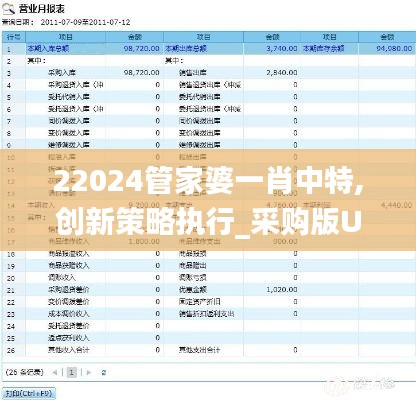Click the magnifier report icon beside 营业月报表
The height and width of the screenshot is (400, 416).
pyautogui.click(x=8, y=8)
